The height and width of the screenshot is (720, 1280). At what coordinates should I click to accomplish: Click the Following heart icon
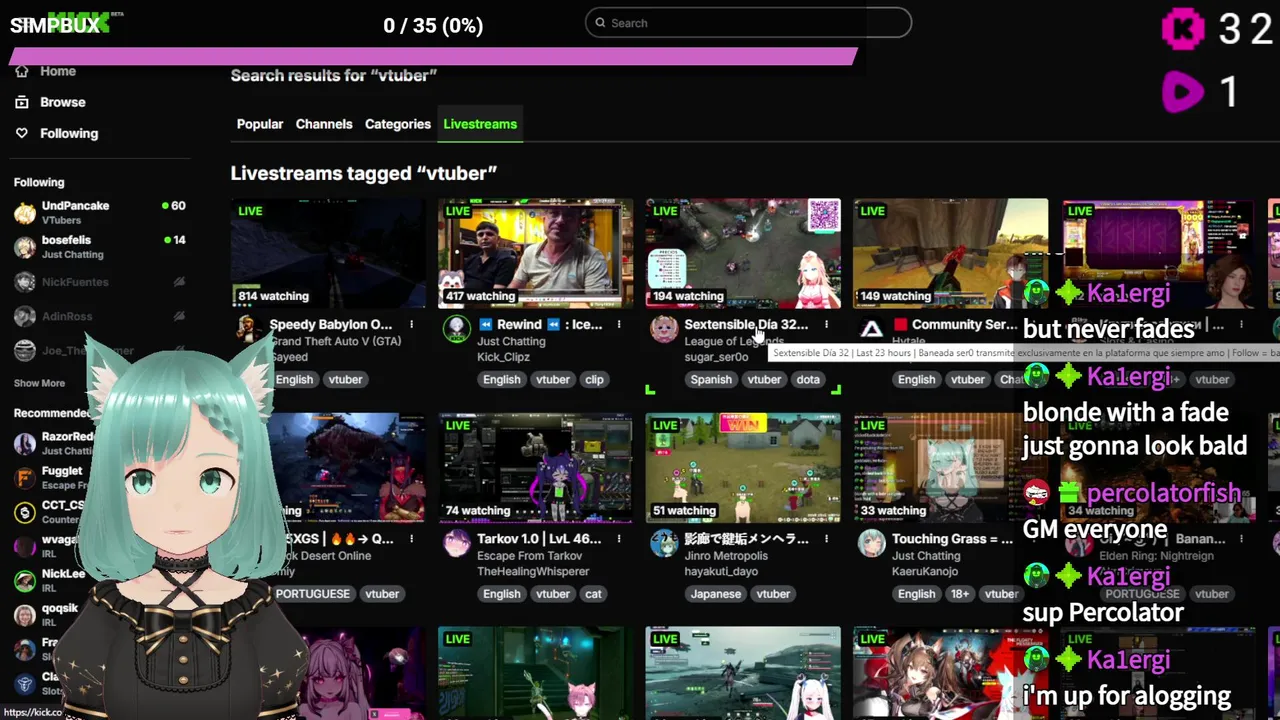pyautogui.click(x=22, y=133)
